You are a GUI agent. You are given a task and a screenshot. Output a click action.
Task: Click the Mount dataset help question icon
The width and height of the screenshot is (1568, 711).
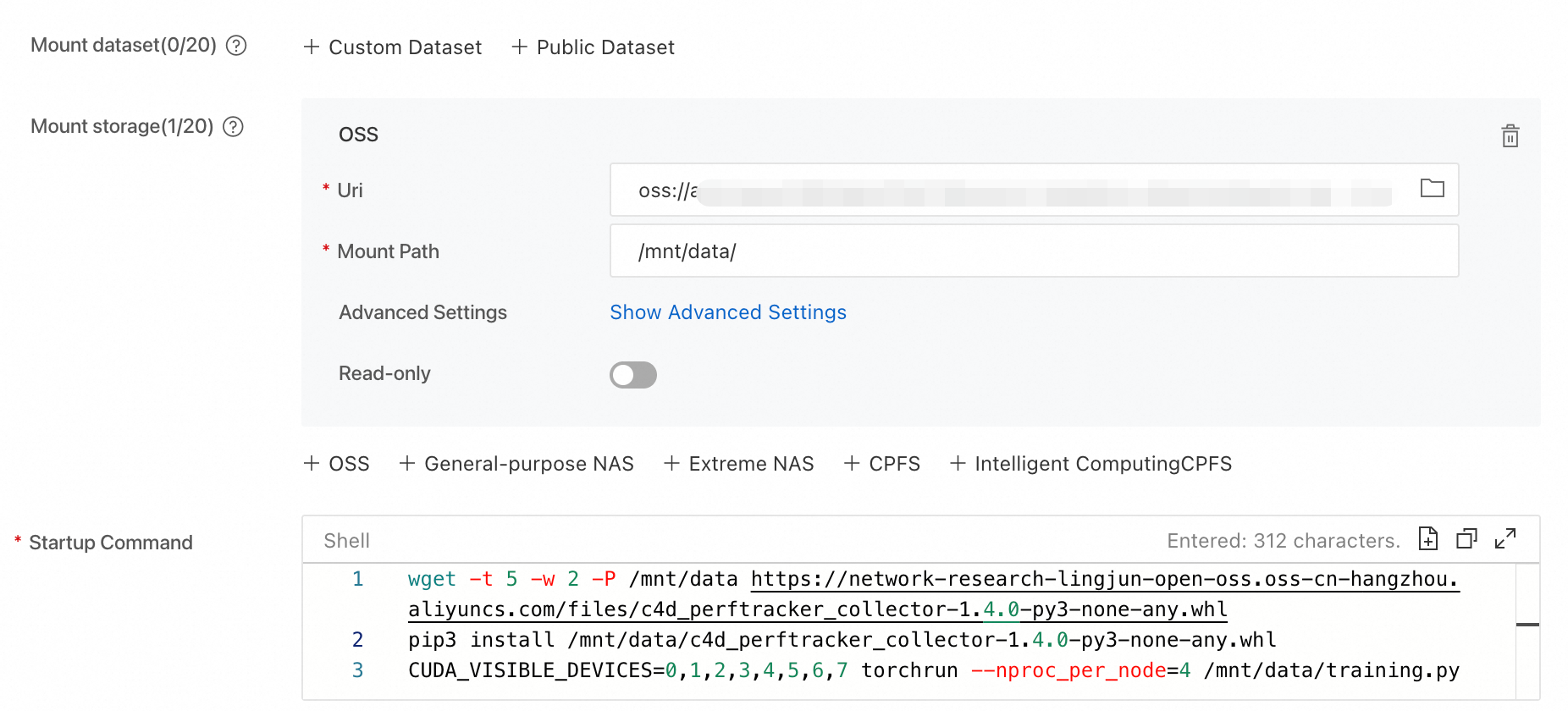[237, 46]
